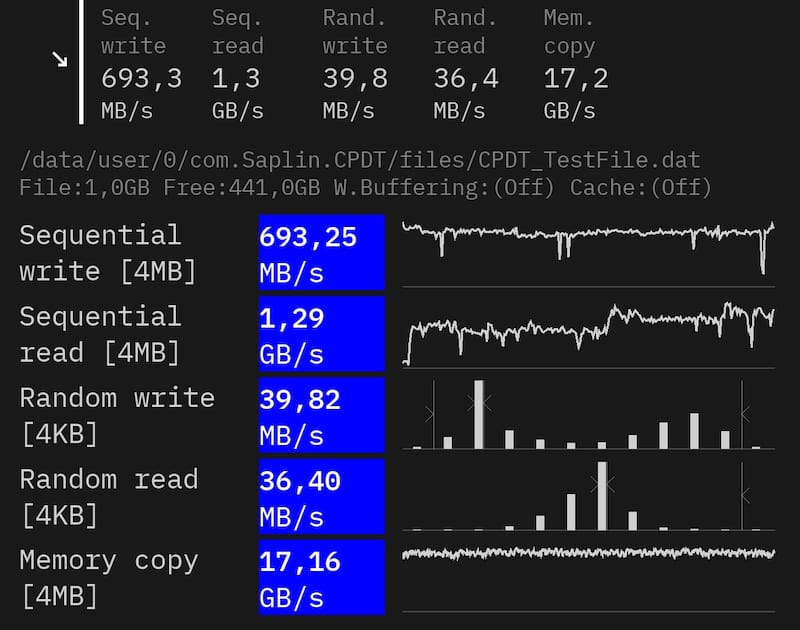This screenshot has width=800, height=630.
Task: Select the Mem. copy summary column
Action: (x=575, y=63)
